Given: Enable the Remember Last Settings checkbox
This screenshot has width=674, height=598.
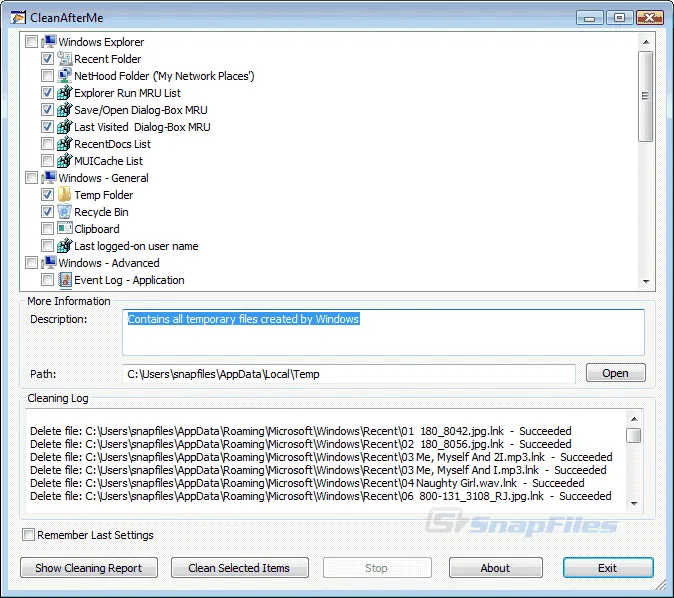Looking at the screenshot, I should [28, 535].
